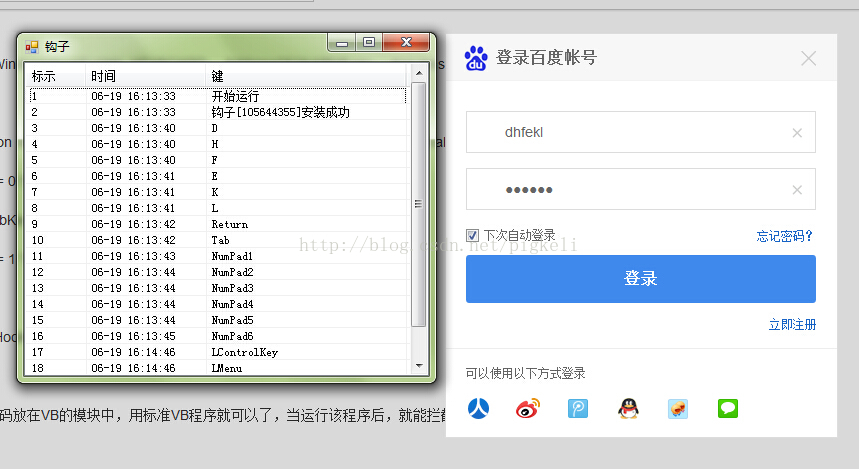Click the 钩子 window title icon
This screenshot has width=859, height=469.
32,47
